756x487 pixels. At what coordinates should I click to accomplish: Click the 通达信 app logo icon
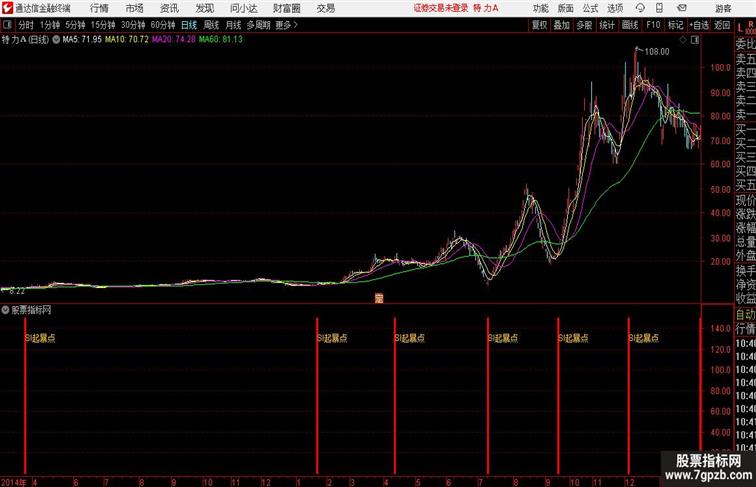pyautogui.click(x=7, y=8)
